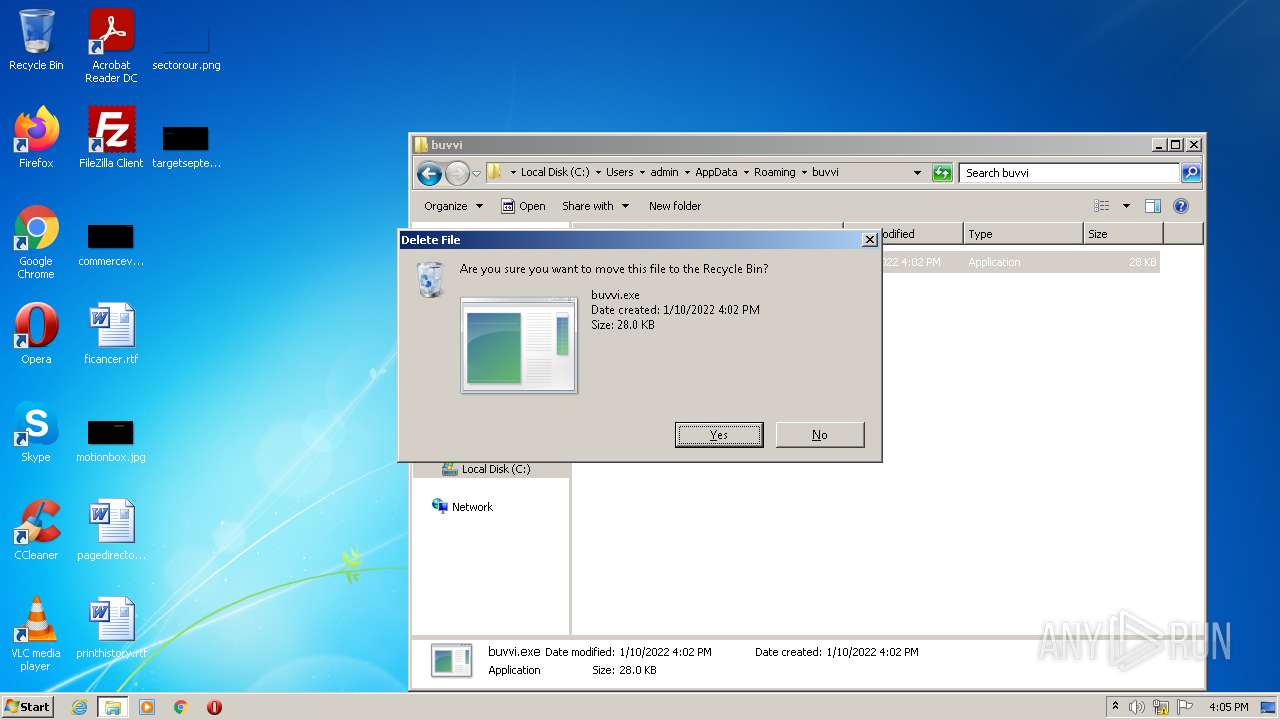Open the Organize menu
1280x720 pixels.
(453, 206)
